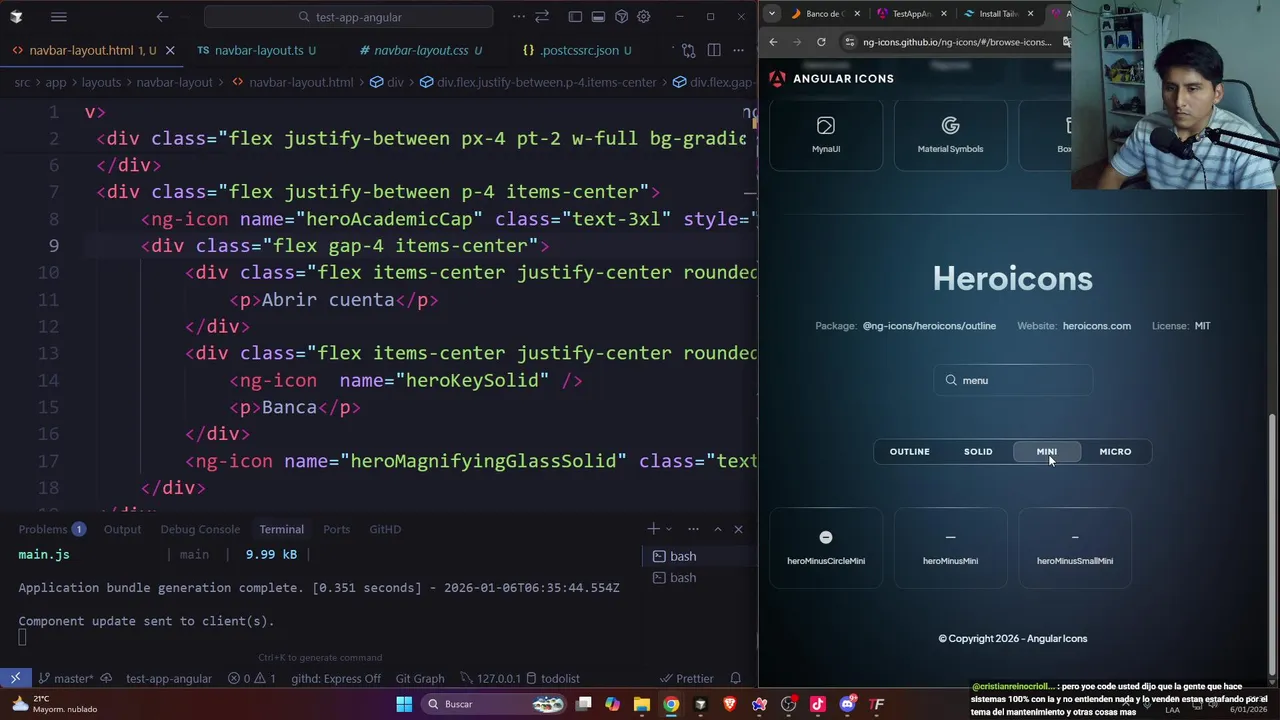Toggle primary sidebar layout icon
Viewport: 1280px width, 720px height.
(x=575, y=17)
